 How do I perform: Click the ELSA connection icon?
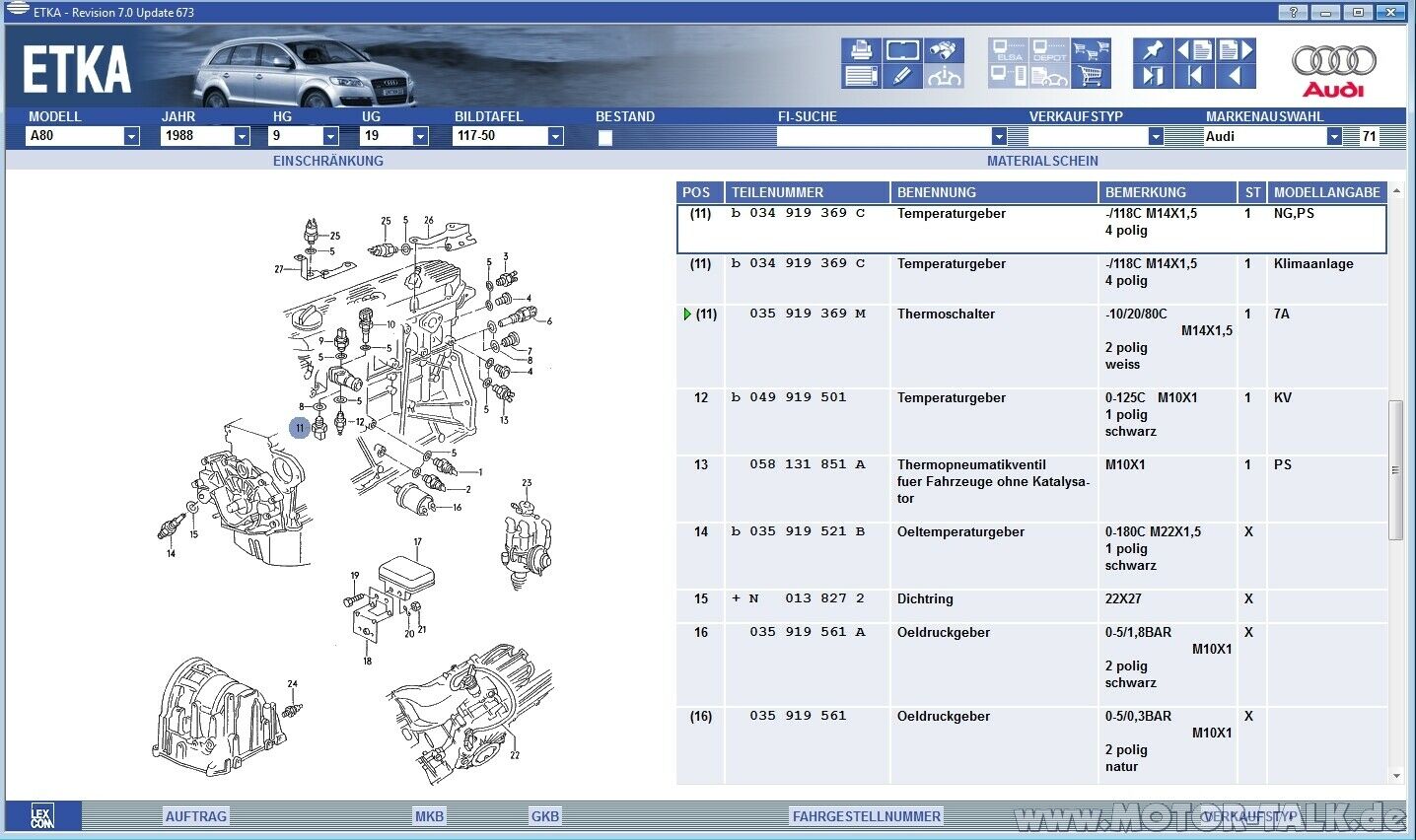(1009, 50)
